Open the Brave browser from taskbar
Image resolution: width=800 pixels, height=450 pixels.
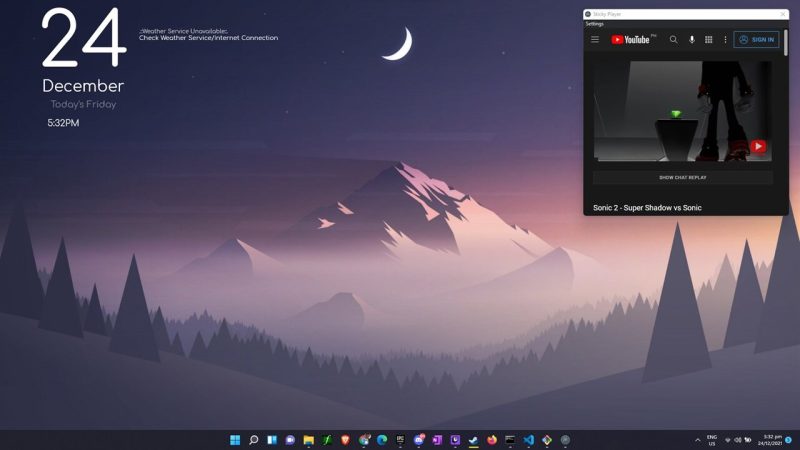click(345, 440)
